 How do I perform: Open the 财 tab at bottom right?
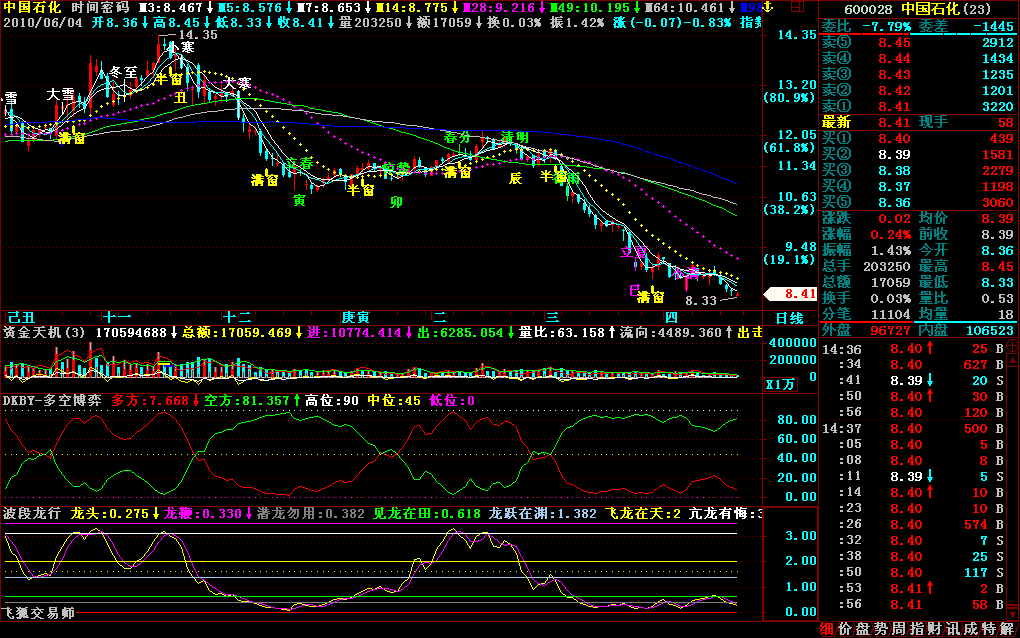[935, 628]
